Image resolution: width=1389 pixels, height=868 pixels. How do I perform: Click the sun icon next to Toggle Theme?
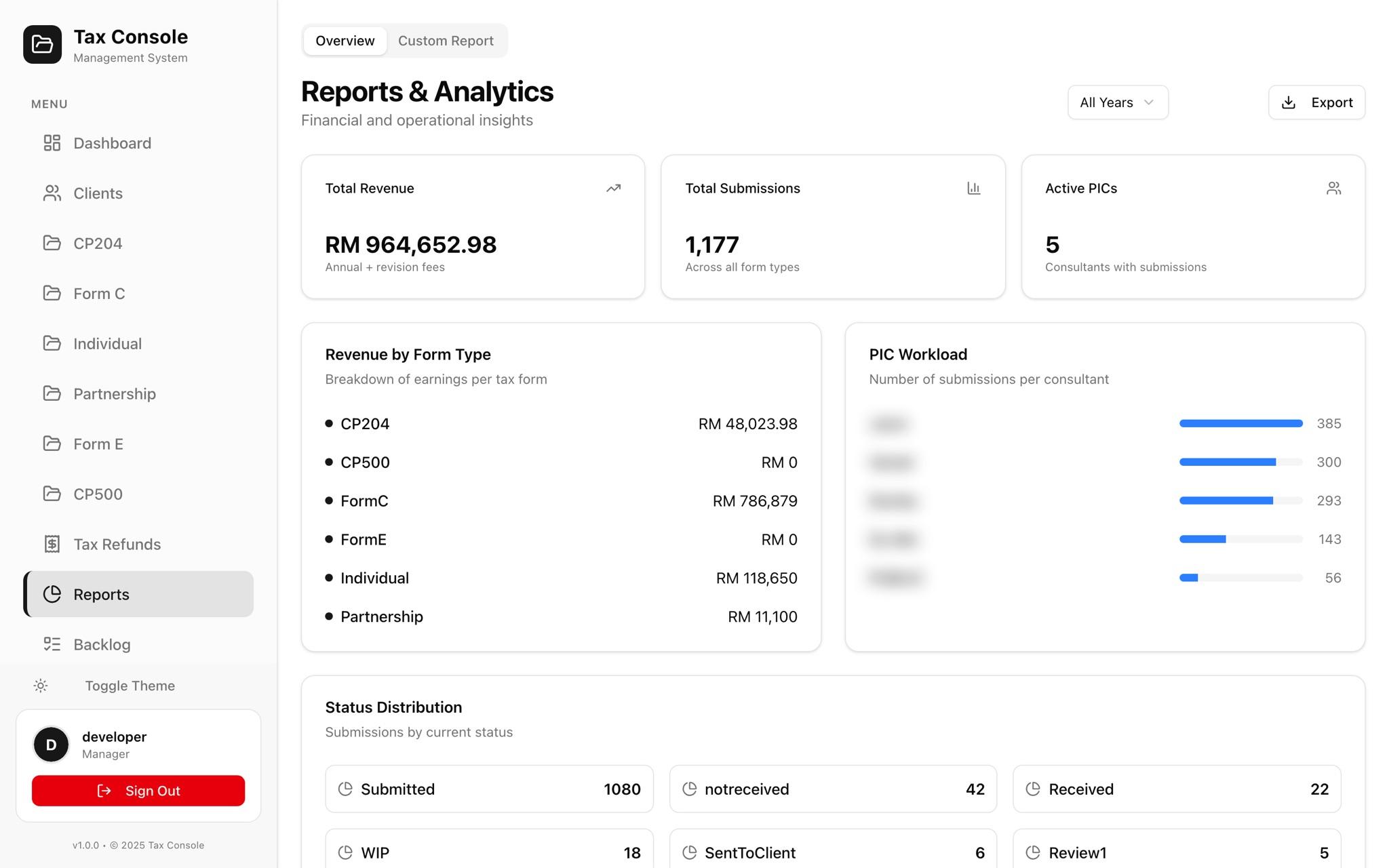41,686
